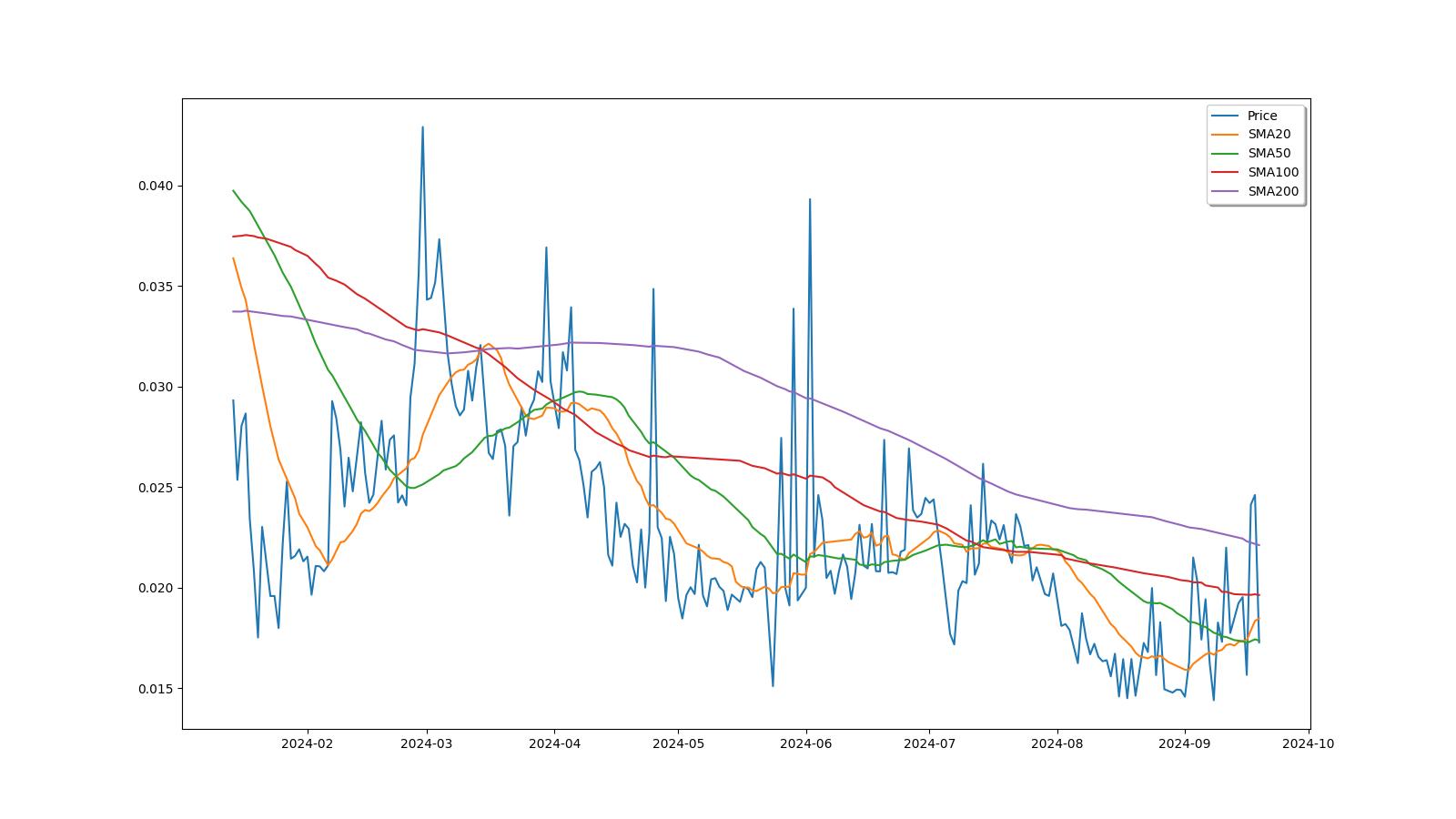Click the 2024-06 x-axis label
This screenshot has width=1456, height=819.
point(805,743)
